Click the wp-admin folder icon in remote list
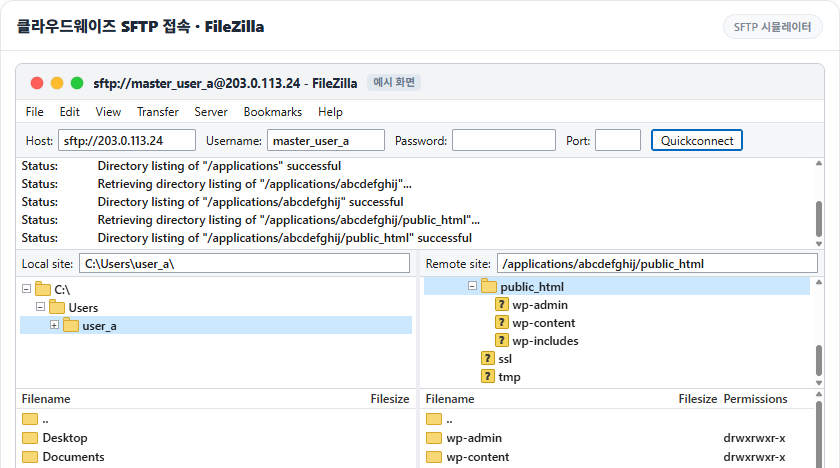The width and height of the screenshot is (840, 468). [434, 438]
